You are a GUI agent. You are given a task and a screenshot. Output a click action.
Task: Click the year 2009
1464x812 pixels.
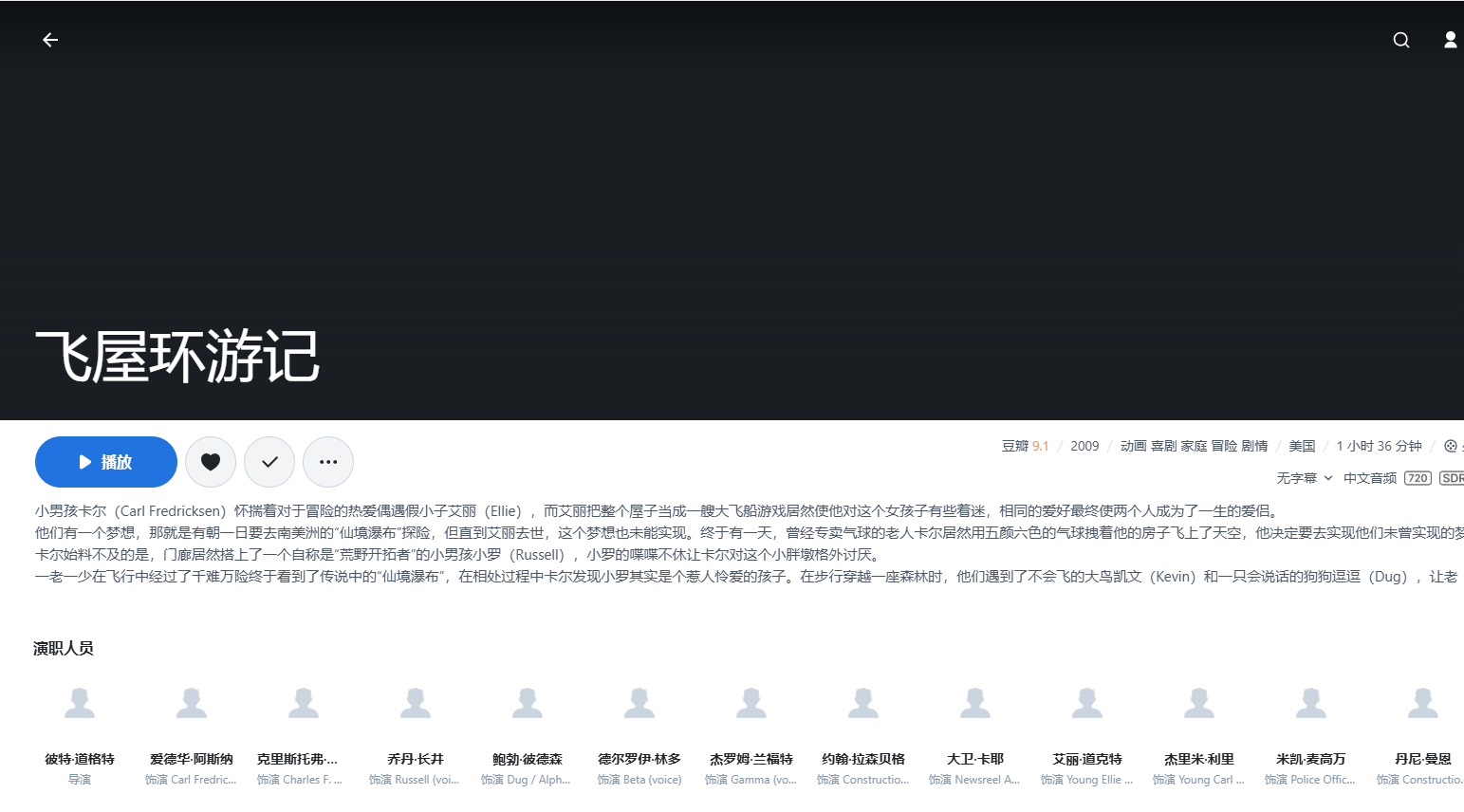pos(1084,446)
